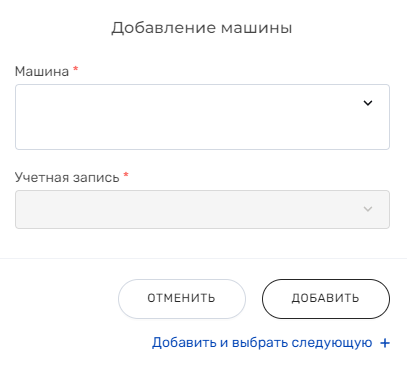Focus the grey Учетная запись selection box
Screen dimensions: 407x366
pos(202,209)
